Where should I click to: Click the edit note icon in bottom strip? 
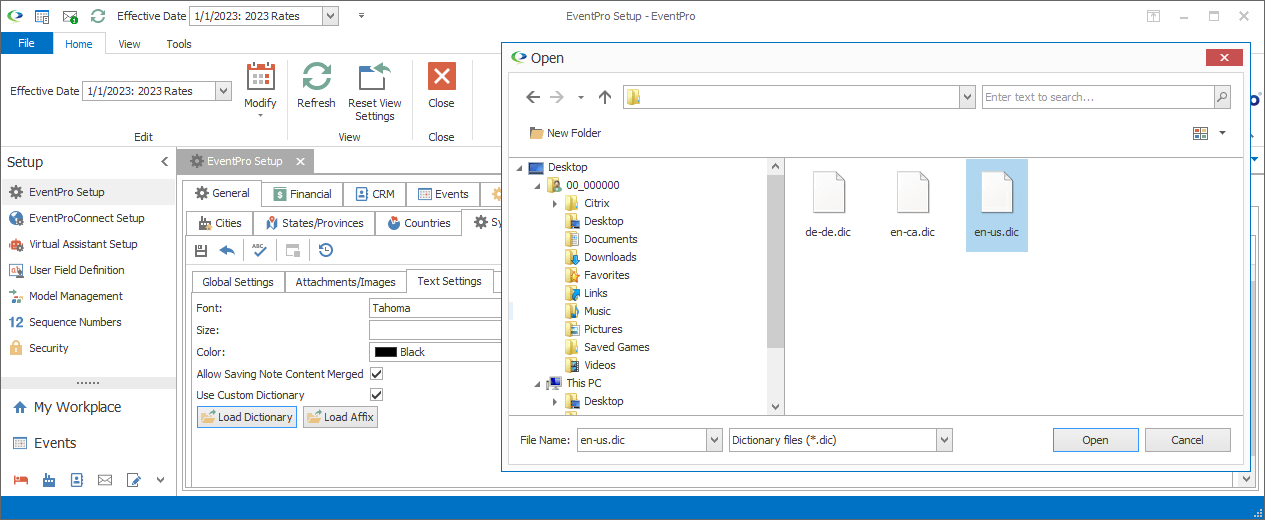click(x=134, y=480)
